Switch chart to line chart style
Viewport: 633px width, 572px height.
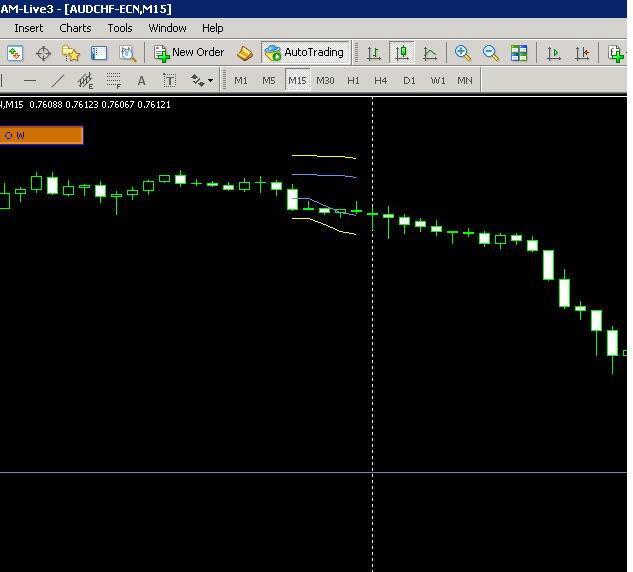coord(430,53)
